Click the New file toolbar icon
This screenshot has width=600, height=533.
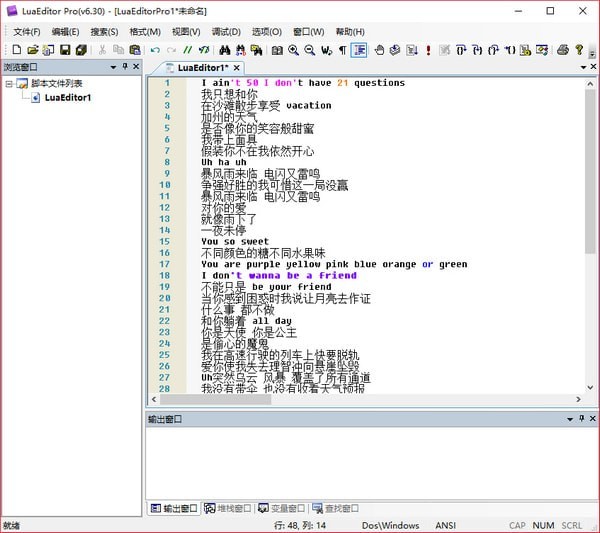[16, 49]
